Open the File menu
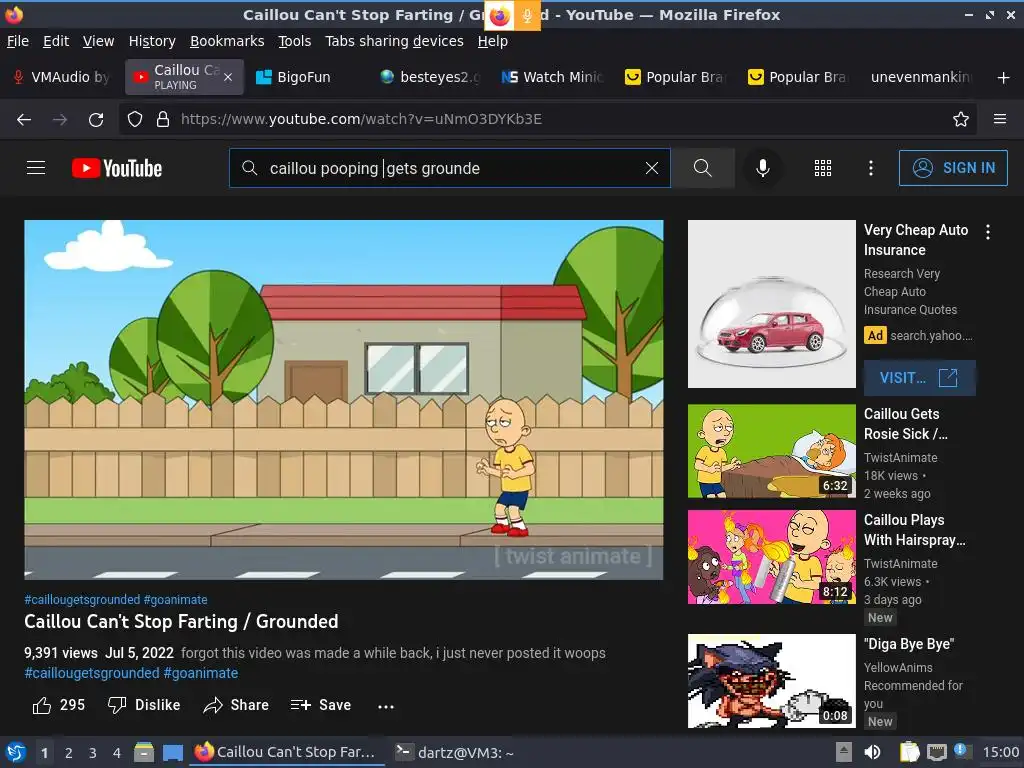Screen dimensions: 1024x768 click(x=18, y=41)
